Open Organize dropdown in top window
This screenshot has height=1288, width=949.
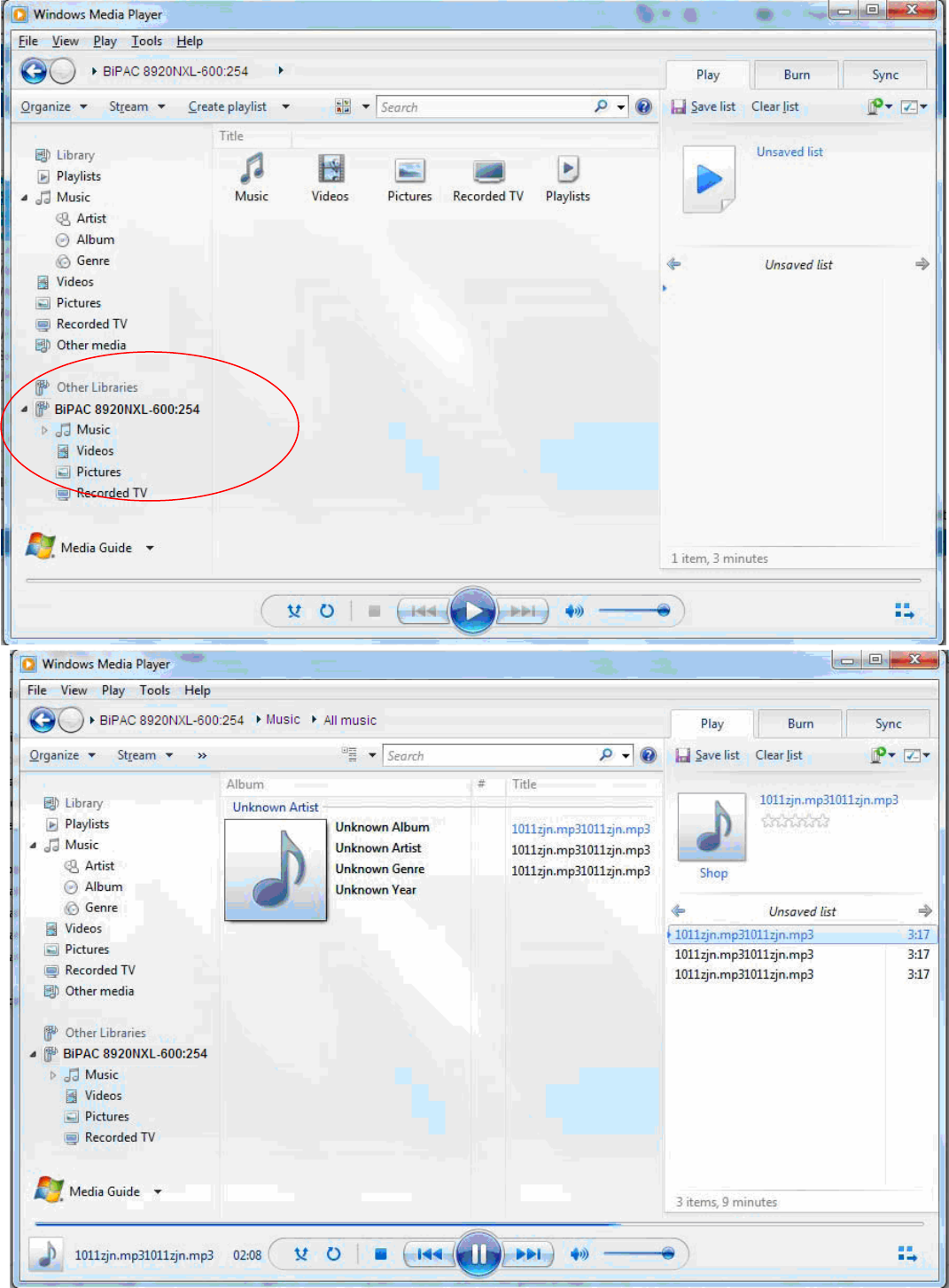(54, 106)
